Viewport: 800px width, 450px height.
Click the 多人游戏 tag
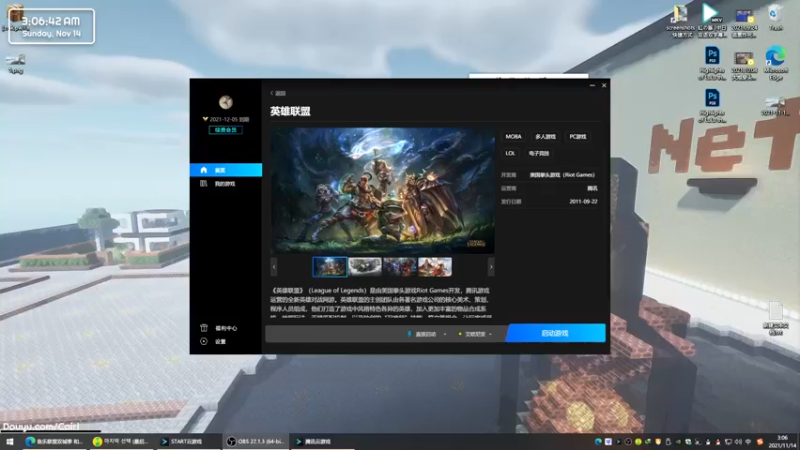[x=545, y=137]
